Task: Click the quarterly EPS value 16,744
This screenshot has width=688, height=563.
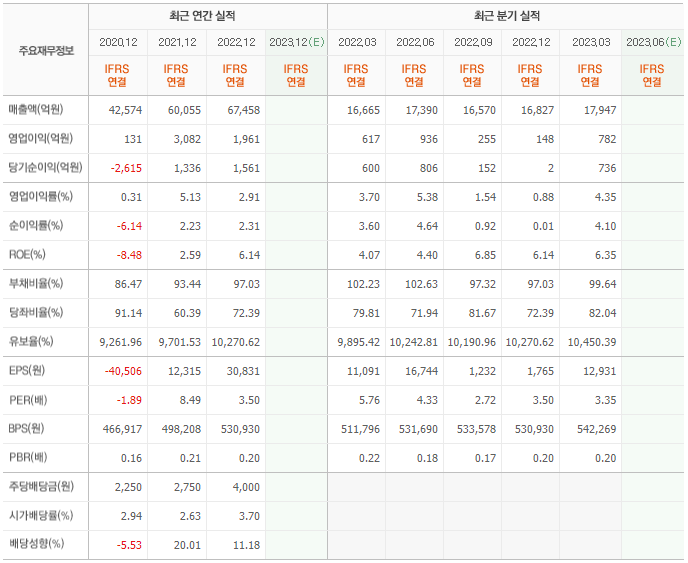Action: click(x=421, y=371)
